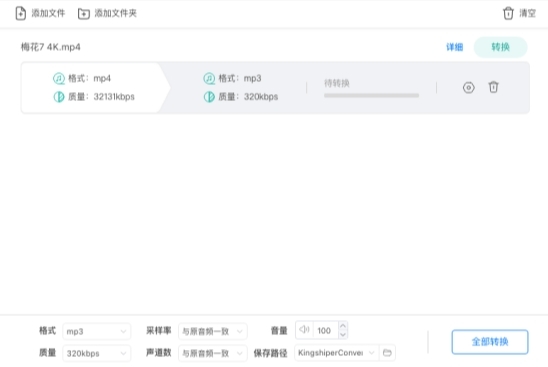Open the 格式 mp3 dropdown
Screen dimensions: 548x367
[x=96, y=331]
